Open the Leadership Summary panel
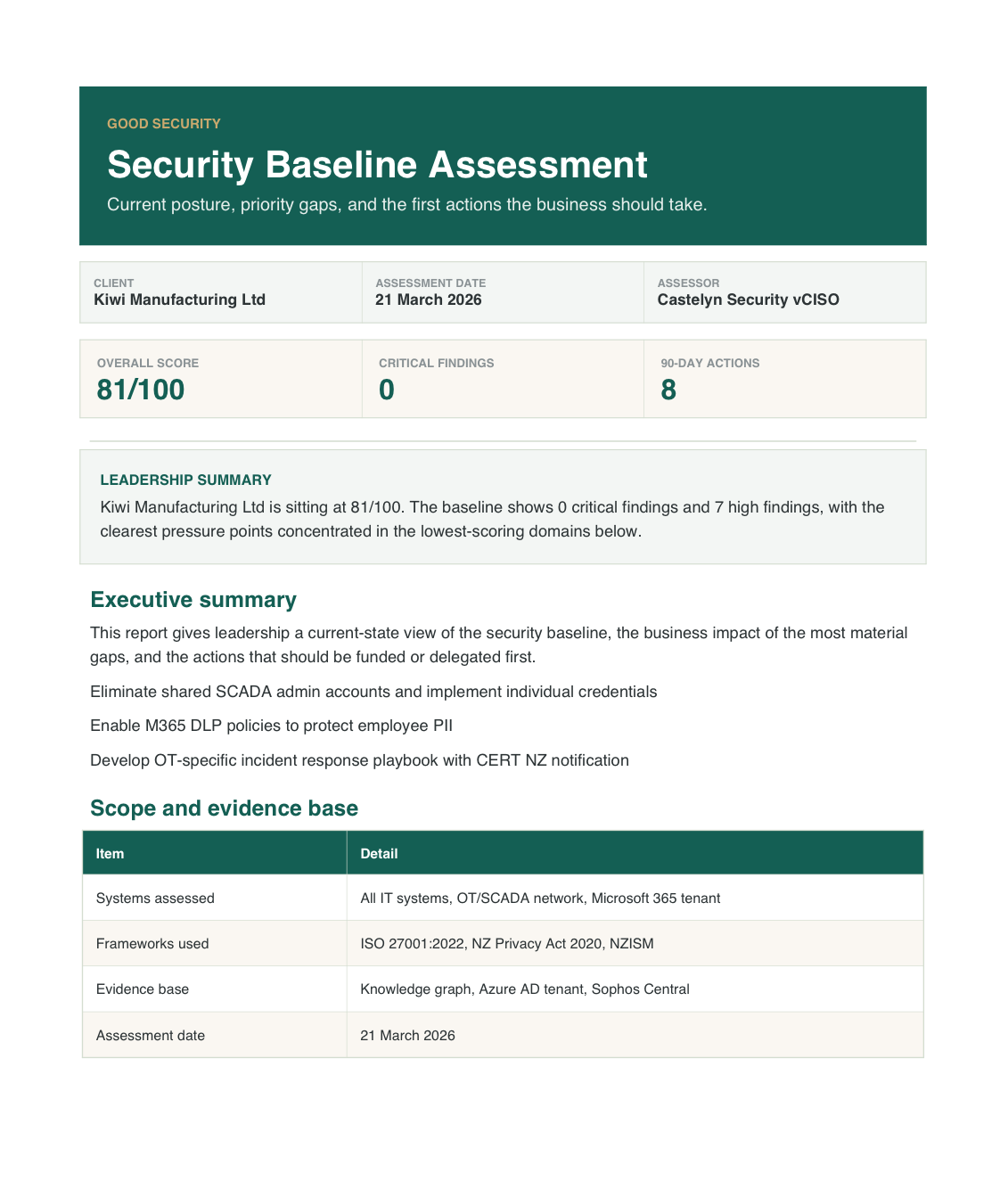1008x1198 pixels. 504,506
